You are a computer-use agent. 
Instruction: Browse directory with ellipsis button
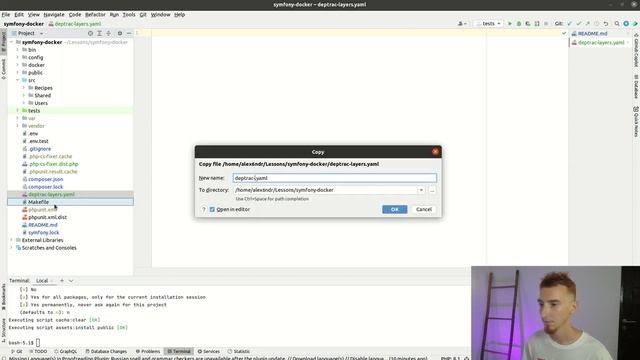click(x=432, y=190)
